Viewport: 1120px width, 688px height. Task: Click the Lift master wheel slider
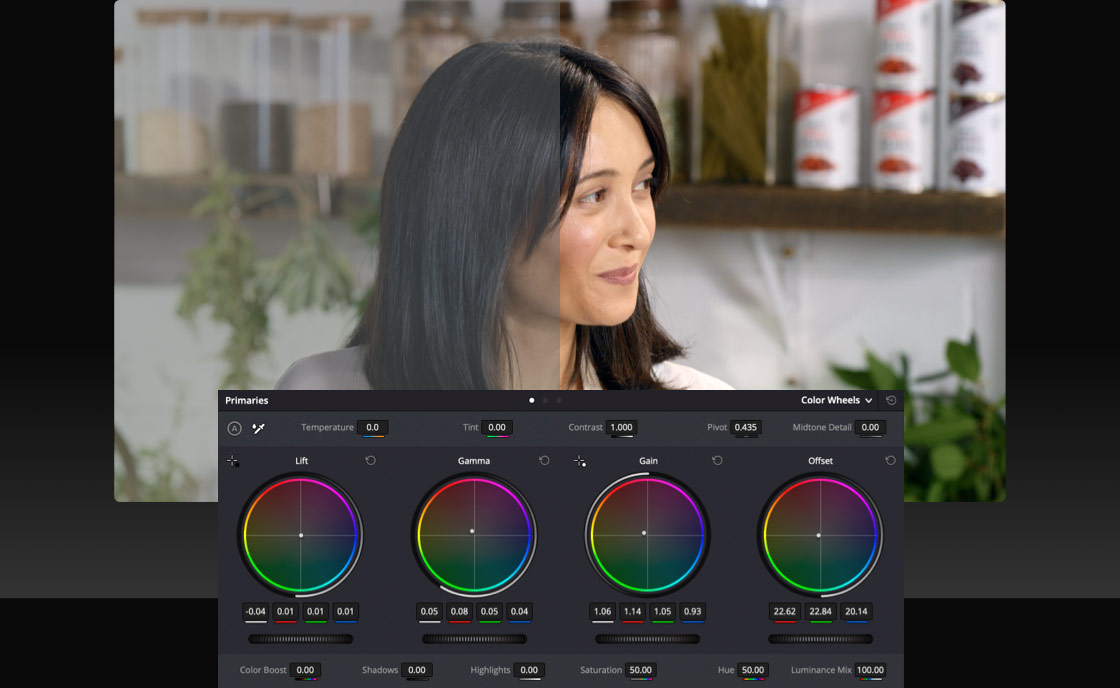300,637
